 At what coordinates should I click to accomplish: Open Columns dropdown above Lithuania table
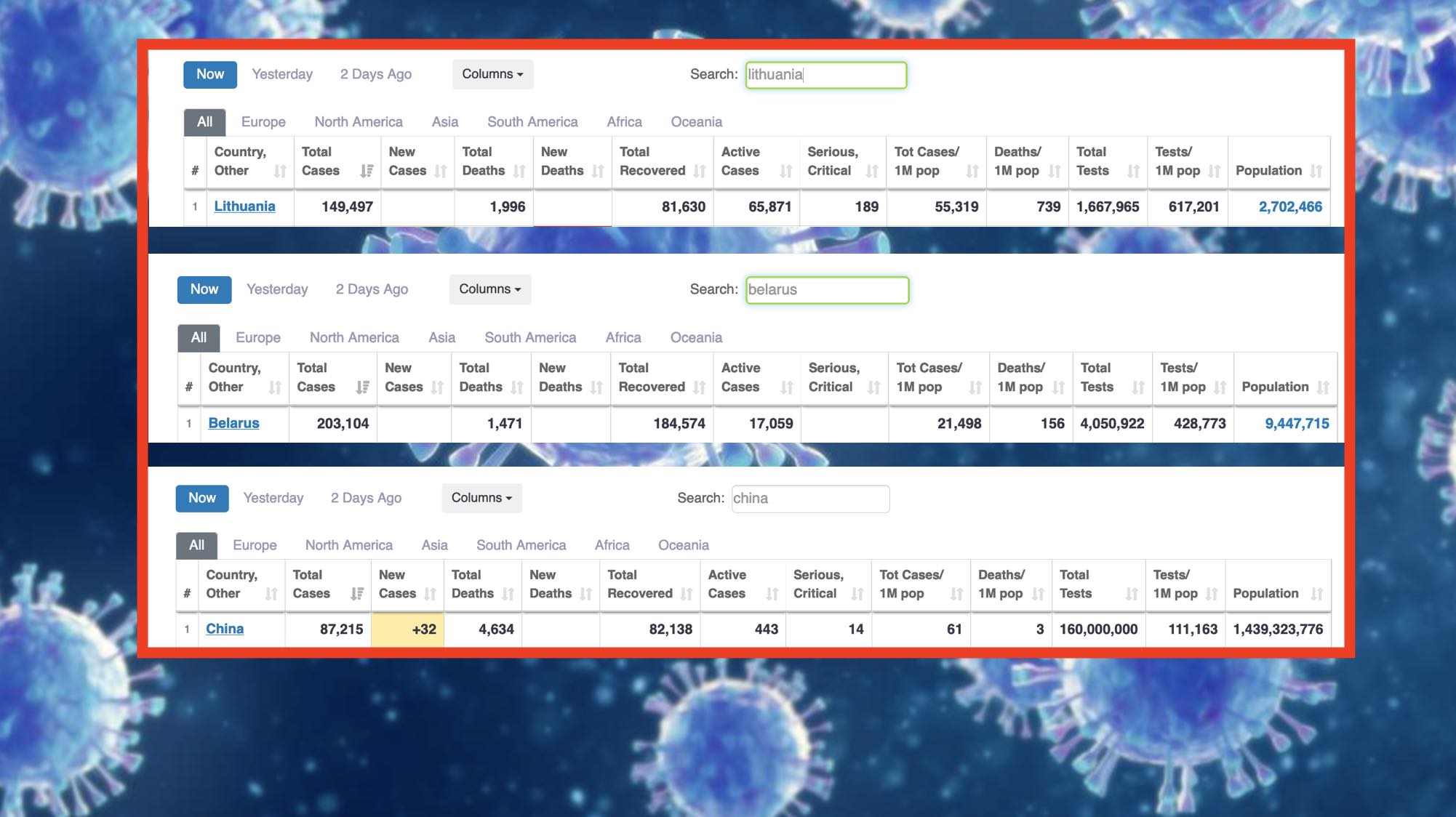pyautogui.click(x=492, y=74)
